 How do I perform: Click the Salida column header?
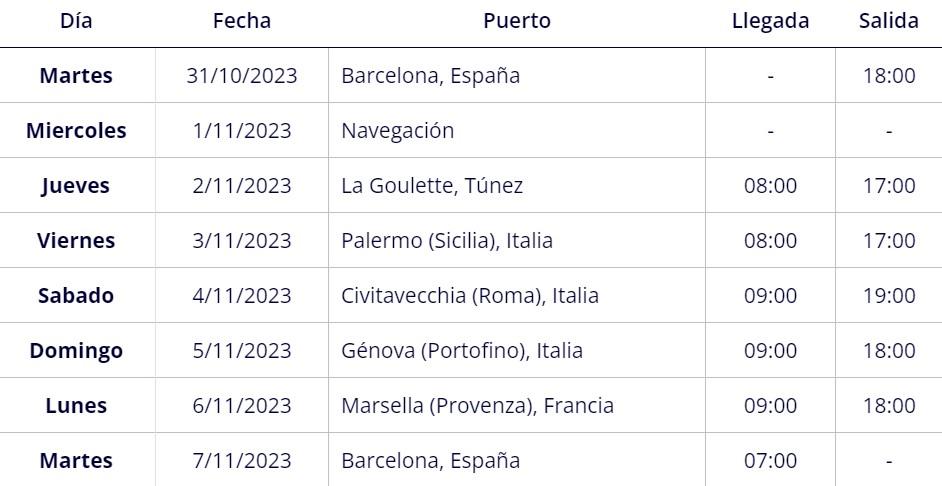tap(889, 21)
